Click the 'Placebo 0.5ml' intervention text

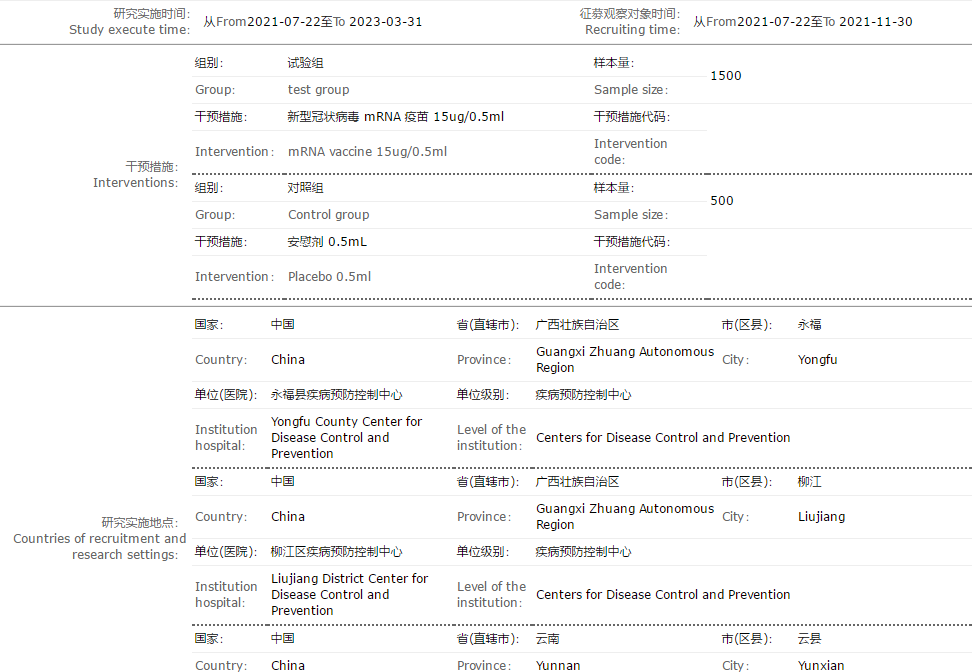pos(329,277)
